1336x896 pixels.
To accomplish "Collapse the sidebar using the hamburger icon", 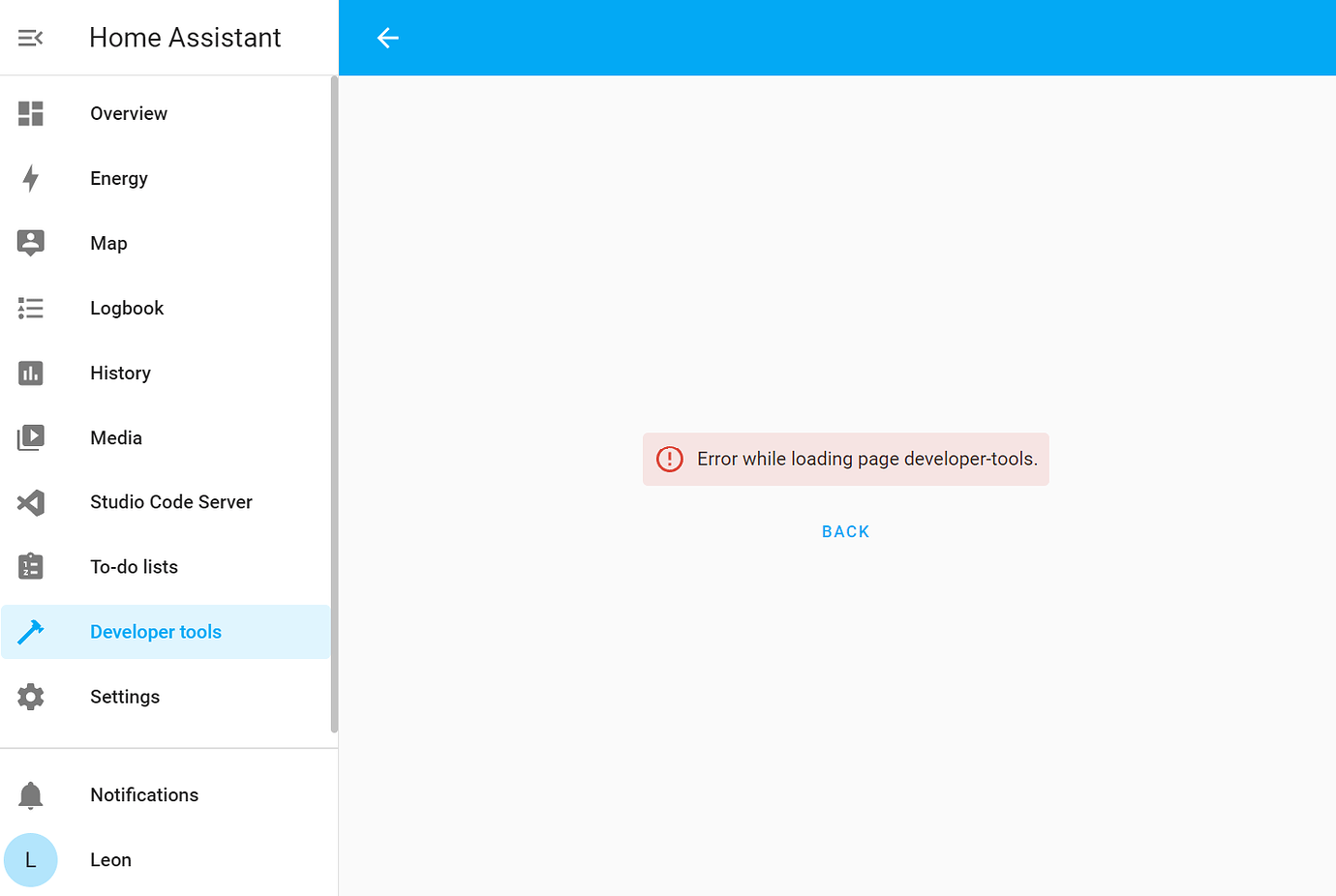I will [30, 38].
